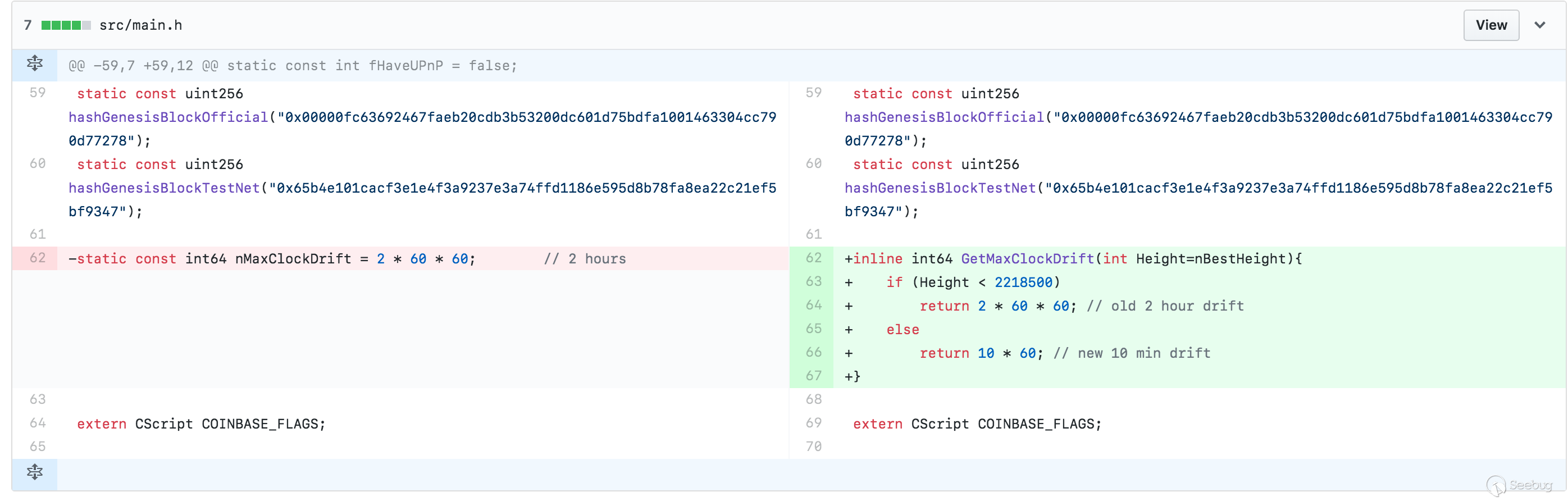
Task: Click left-side line number 59
Action: (x=37, y=93)
